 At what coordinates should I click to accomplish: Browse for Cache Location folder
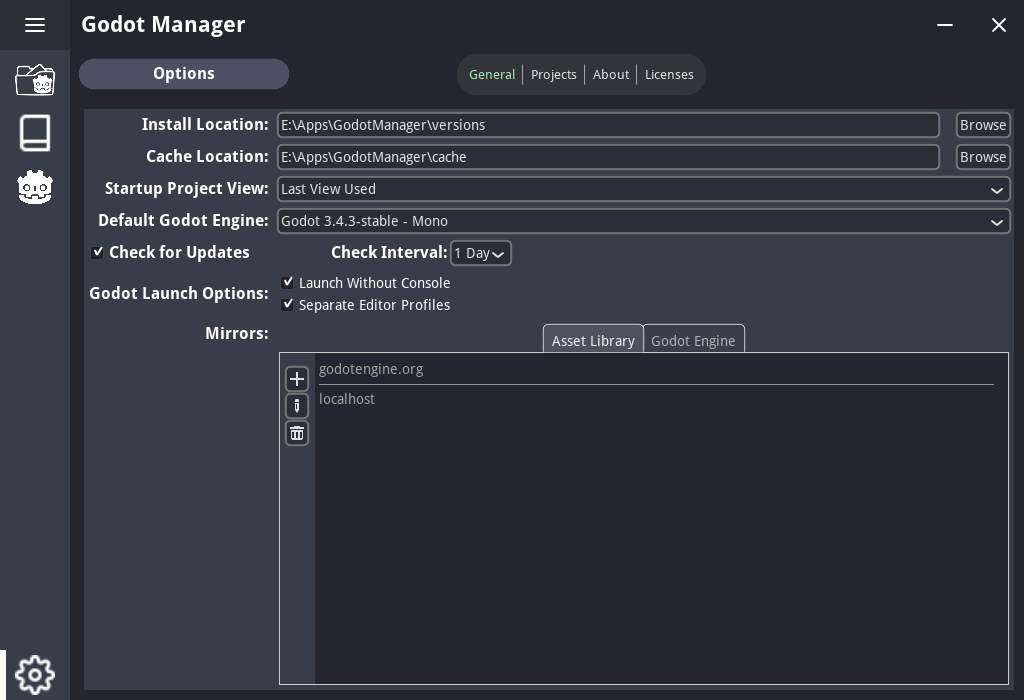[982, 157]
